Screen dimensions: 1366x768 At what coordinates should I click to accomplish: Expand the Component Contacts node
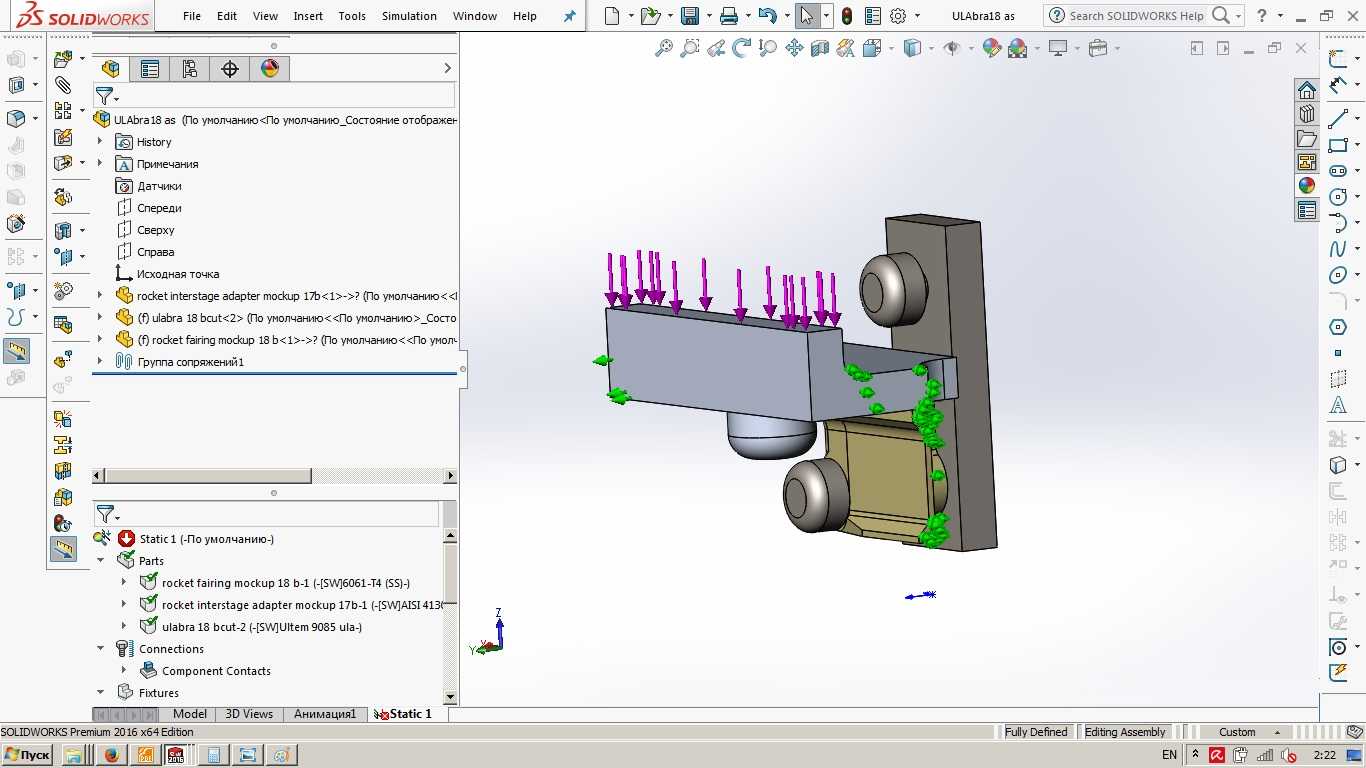(x=124, y=671)
